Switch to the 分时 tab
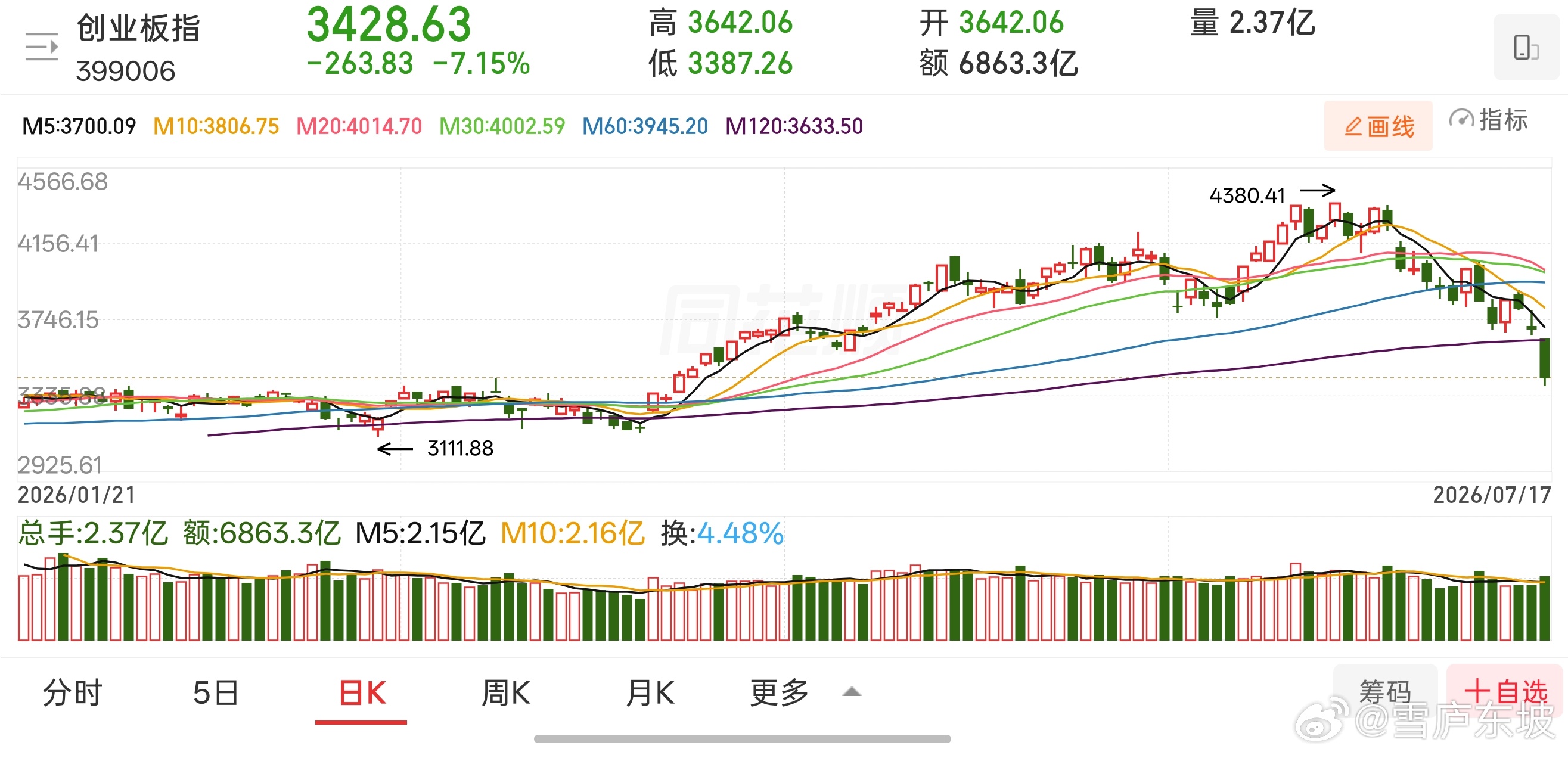Image resolution: width=1568 pixels, height=758 pixels. coord(73,693)
